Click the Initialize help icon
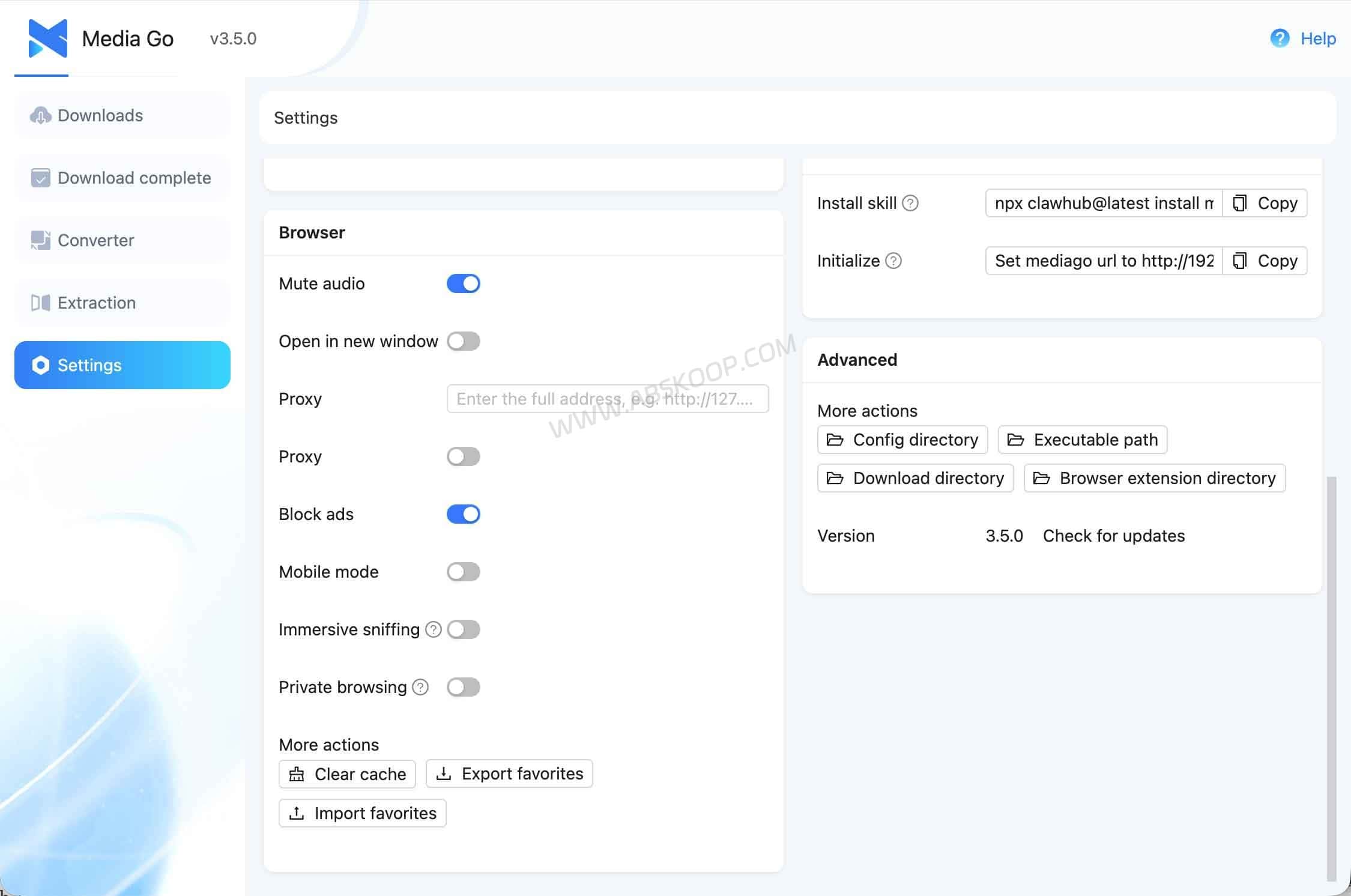 (893, 261)
